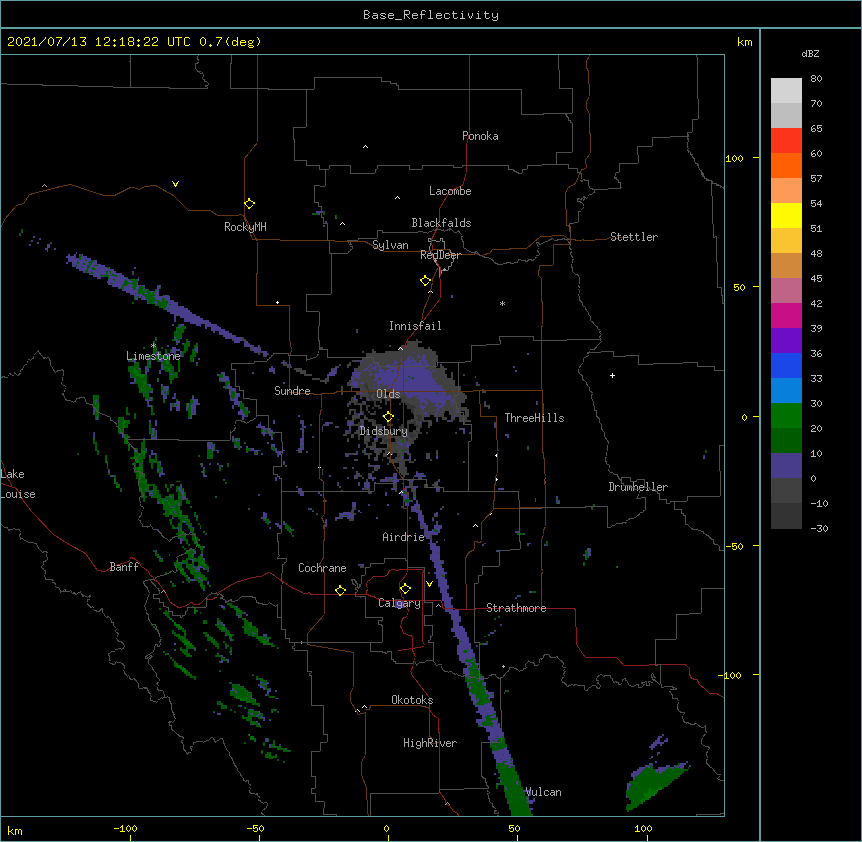This screenshot has width=862, height=842.
Task: Click the Drumheller city label
Action: point(638,487)
